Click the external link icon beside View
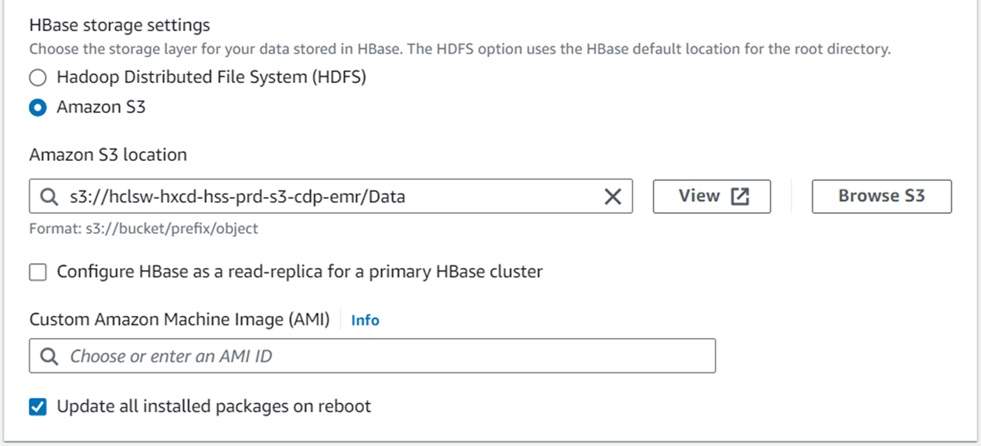This screenshot has width=981, height=446. (x=740, y=196)
